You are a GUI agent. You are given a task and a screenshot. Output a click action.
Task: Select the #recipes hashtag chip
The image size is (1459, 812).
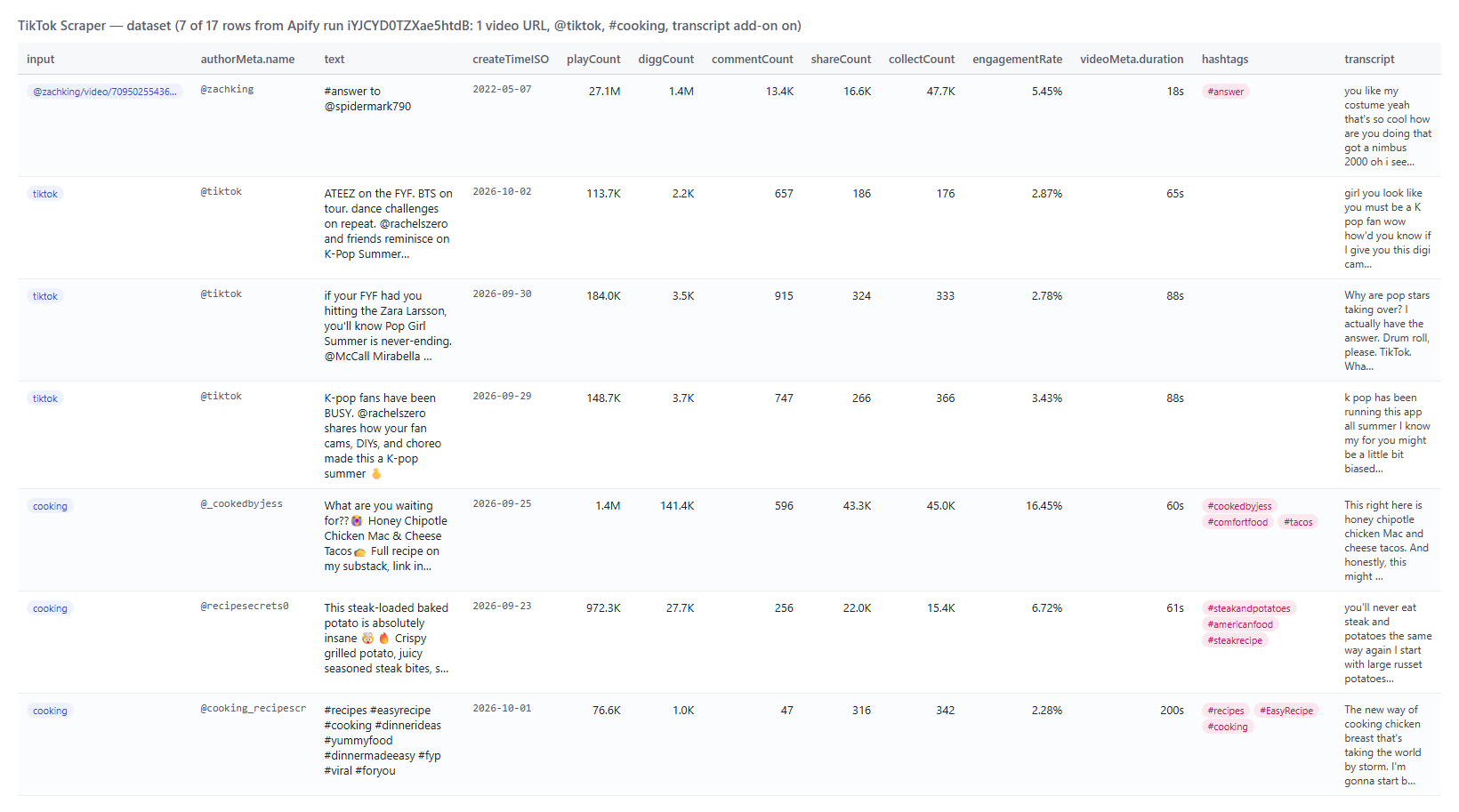coord(1226,711)
